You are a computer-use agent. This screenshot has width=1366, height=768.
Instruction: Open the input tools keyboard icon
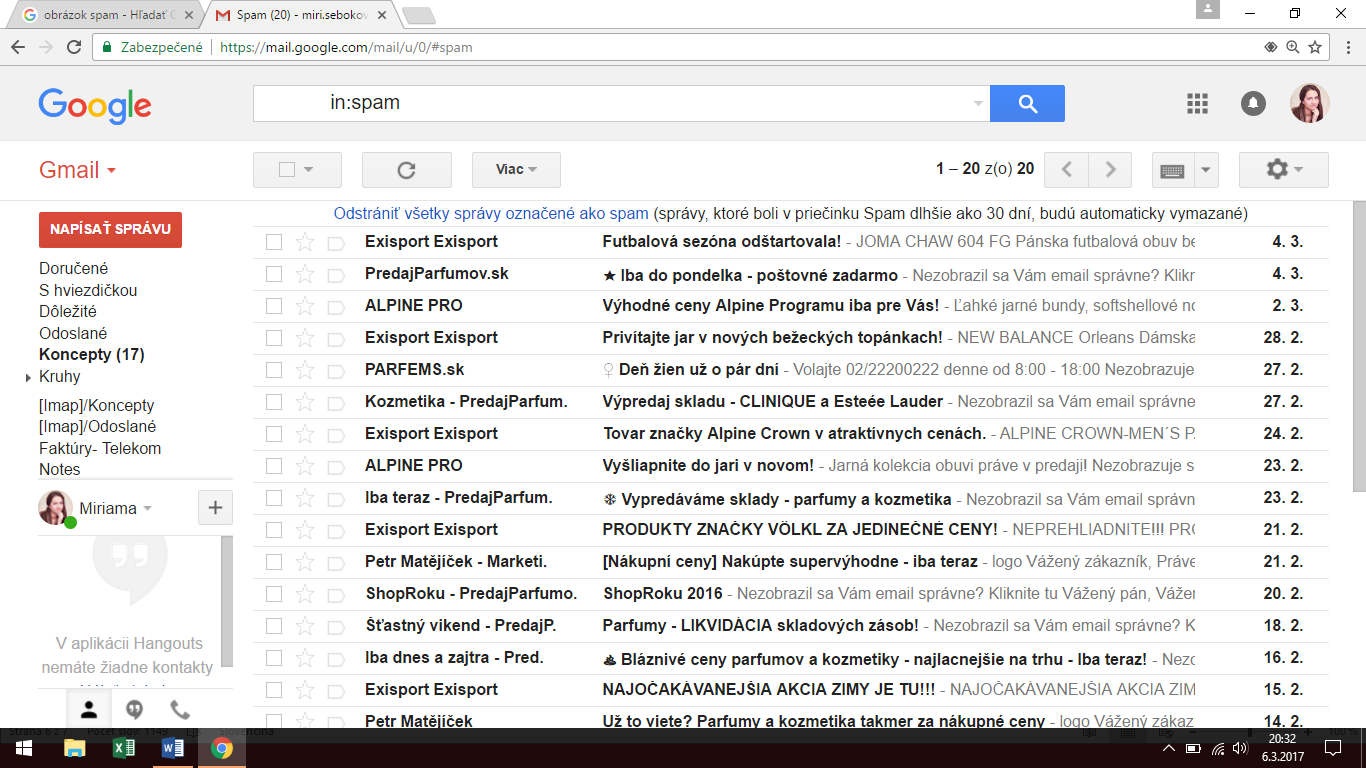1172,170
